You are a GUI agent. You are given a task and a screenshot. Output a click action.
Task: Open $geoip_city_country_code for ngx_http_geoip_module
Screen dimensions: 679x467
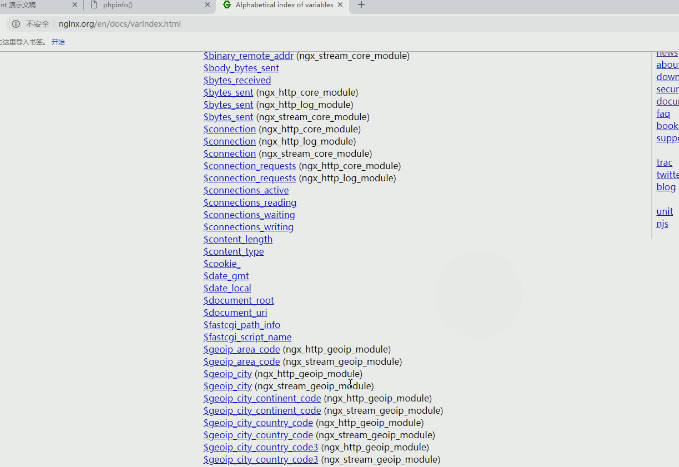pyautogui.click(x=258, y=422)
